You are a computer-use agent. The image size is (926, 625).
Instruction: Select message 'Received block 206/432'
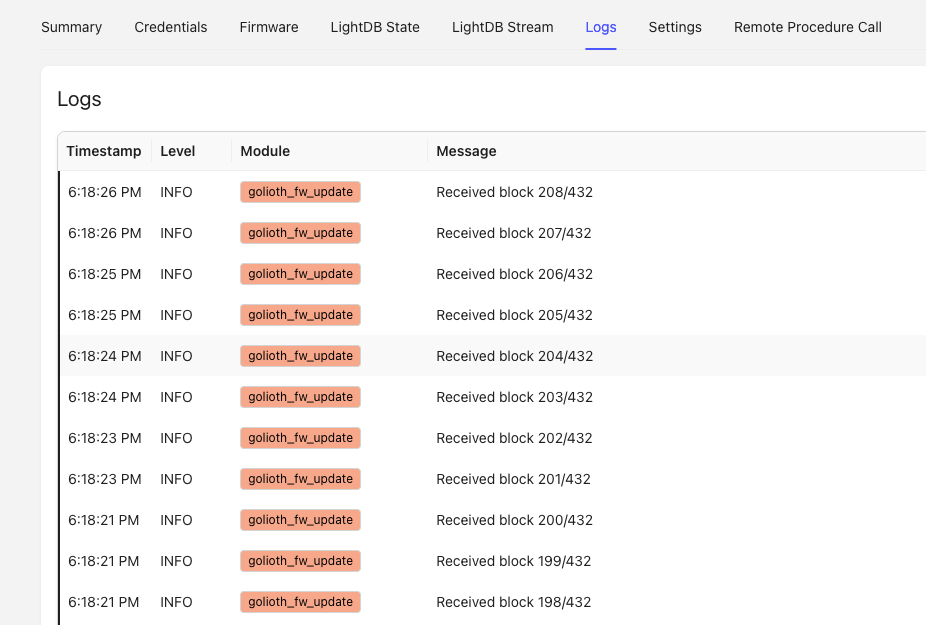(x=514, y=274)
